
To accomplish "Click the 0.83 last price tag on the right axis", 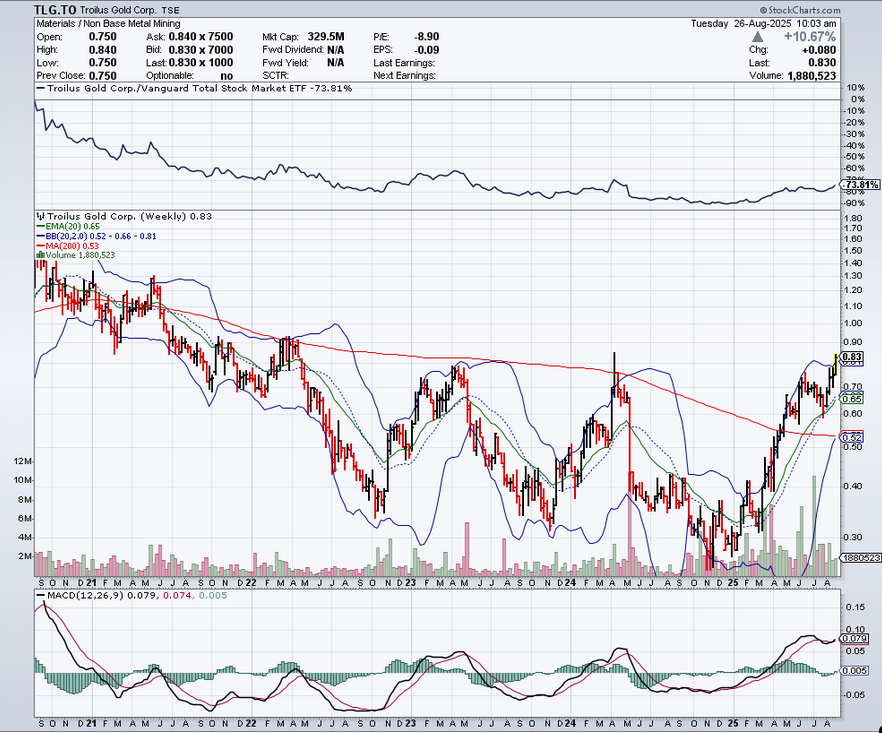I will (x=852, y=357).
